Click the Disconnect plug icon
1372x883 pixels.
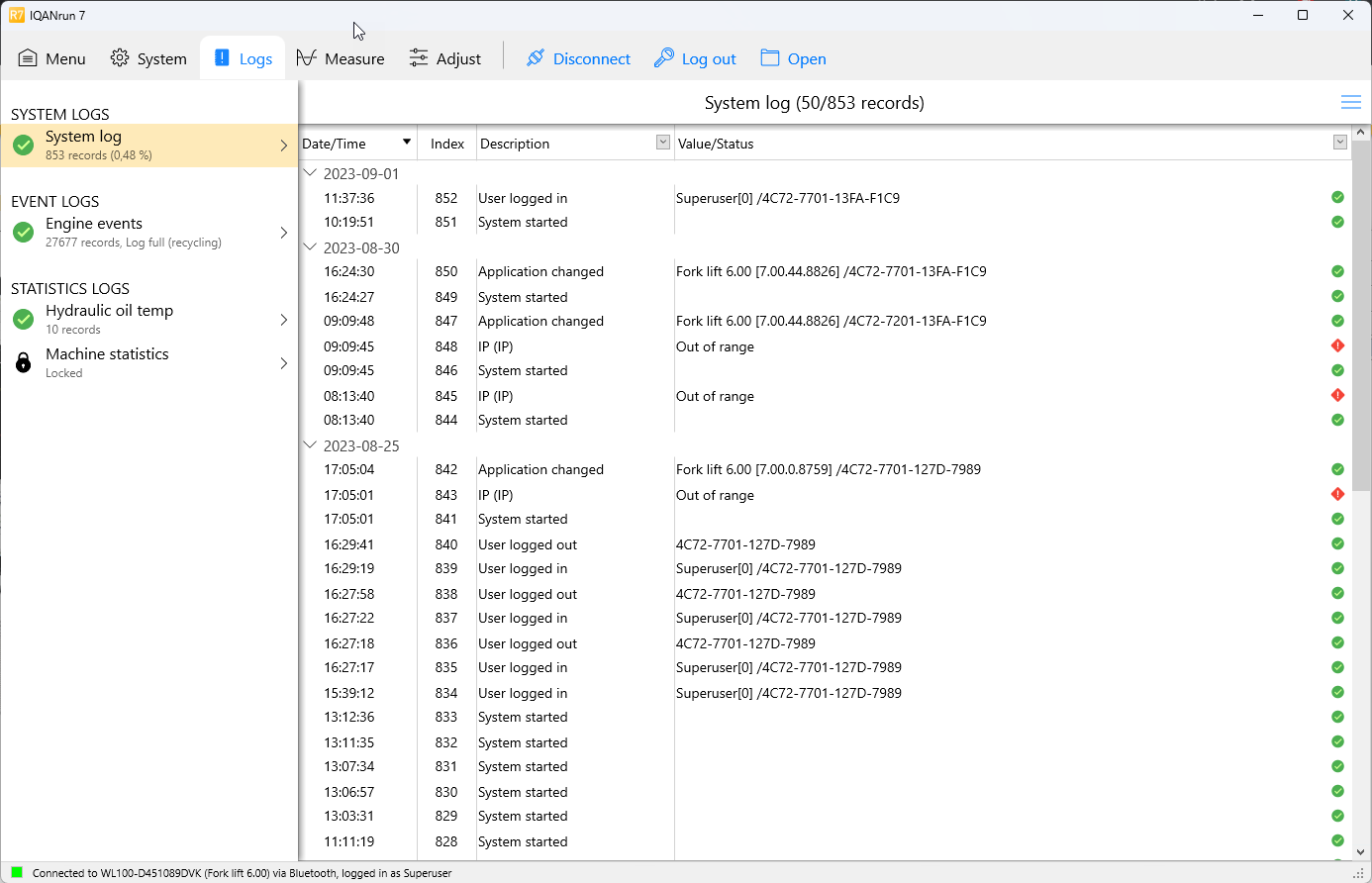pyautogui.click(x=536, y=58)
